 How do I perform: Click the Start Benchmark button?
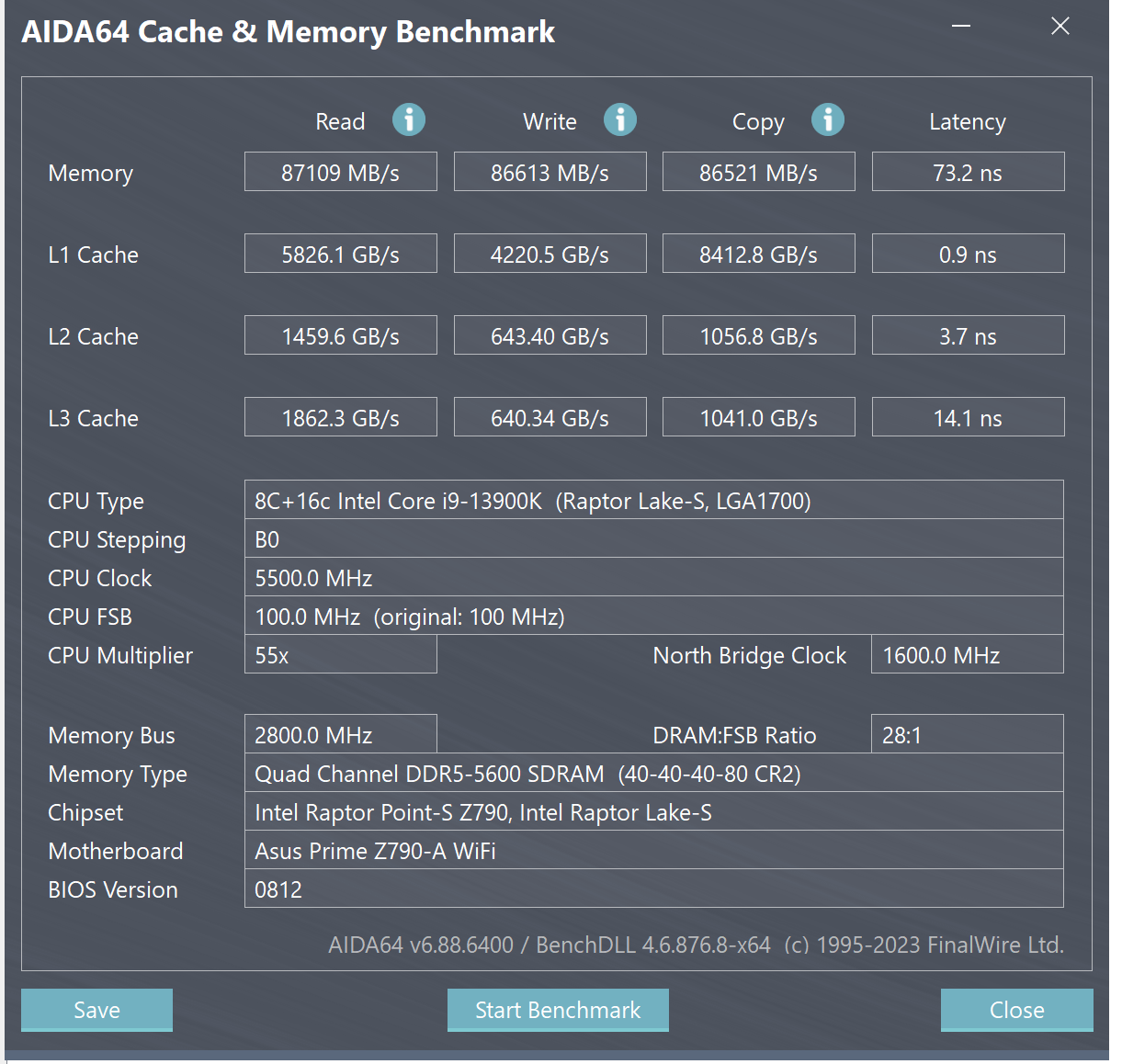558,1010
